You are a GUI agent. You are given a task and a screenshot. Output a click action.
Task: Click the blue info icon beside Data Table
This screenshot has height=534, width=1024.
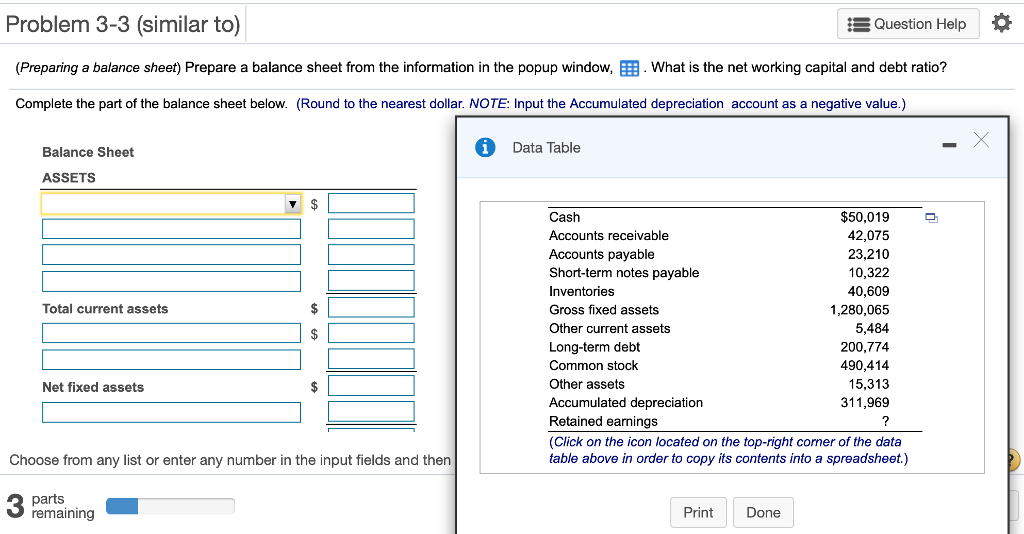coord(485,148)
